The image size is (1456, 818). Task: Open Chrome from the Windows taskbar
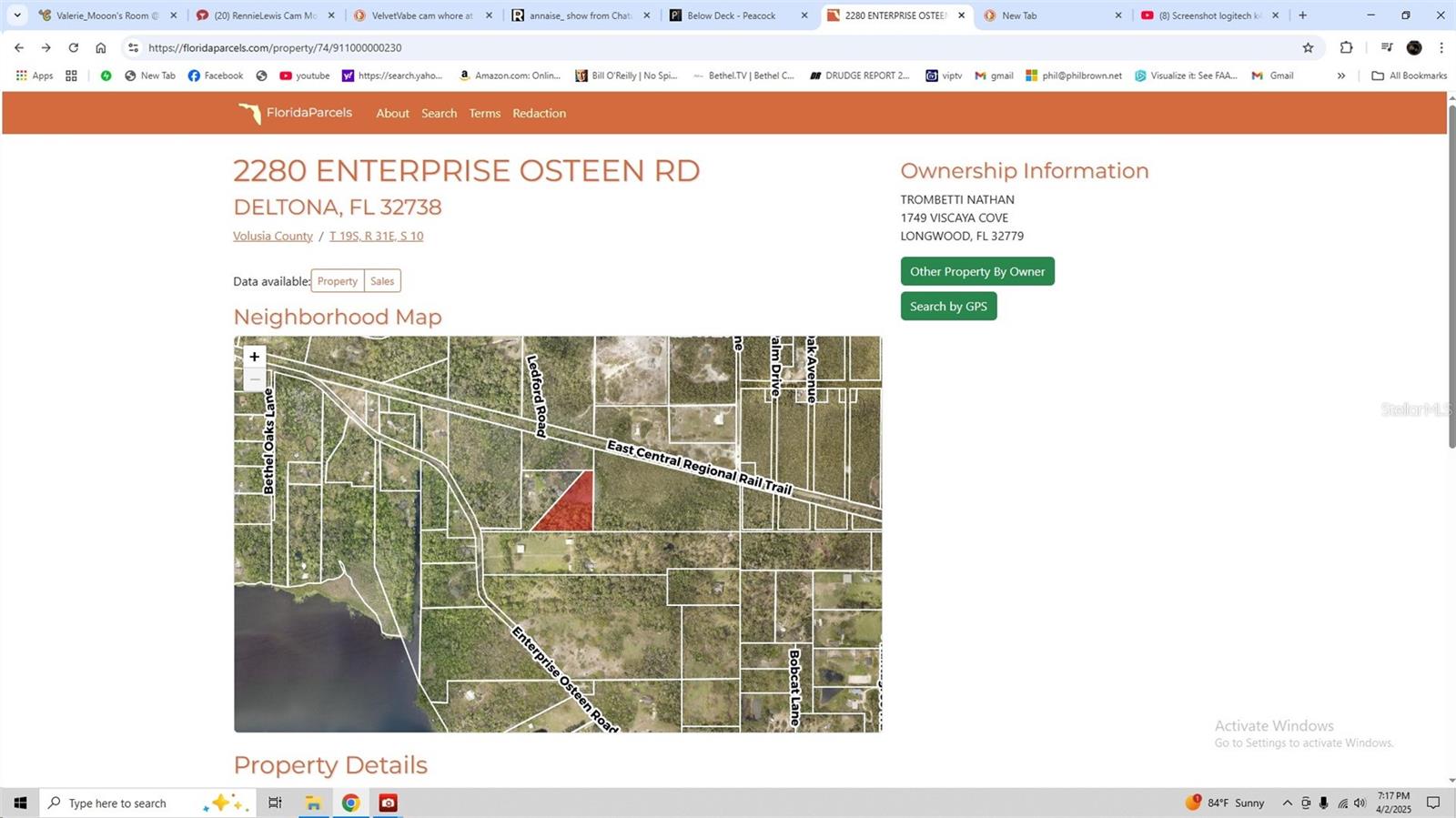point(350,803)
